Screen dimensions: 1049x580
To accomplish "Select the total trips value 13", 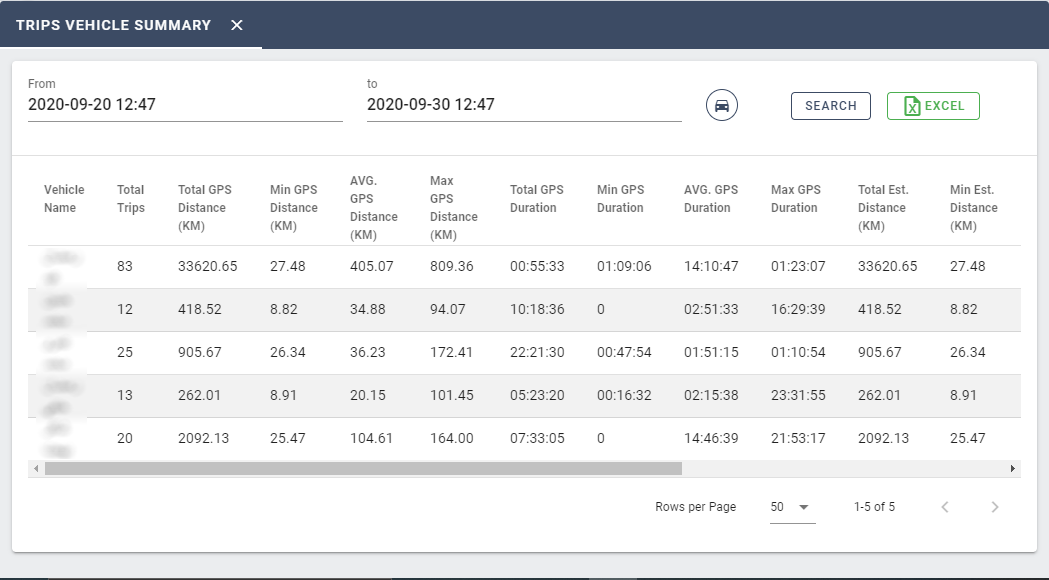I will (124, 395).
